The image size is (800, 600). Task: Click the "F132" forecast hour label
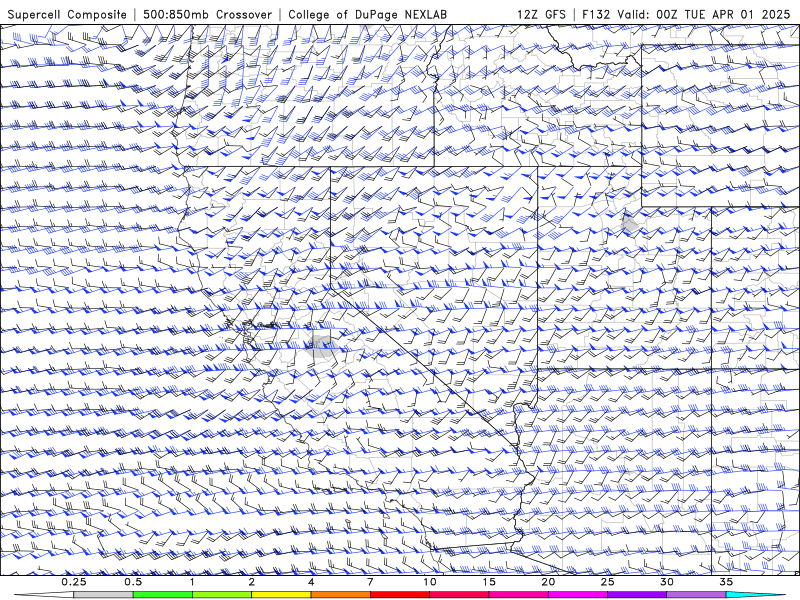(597, 15)
